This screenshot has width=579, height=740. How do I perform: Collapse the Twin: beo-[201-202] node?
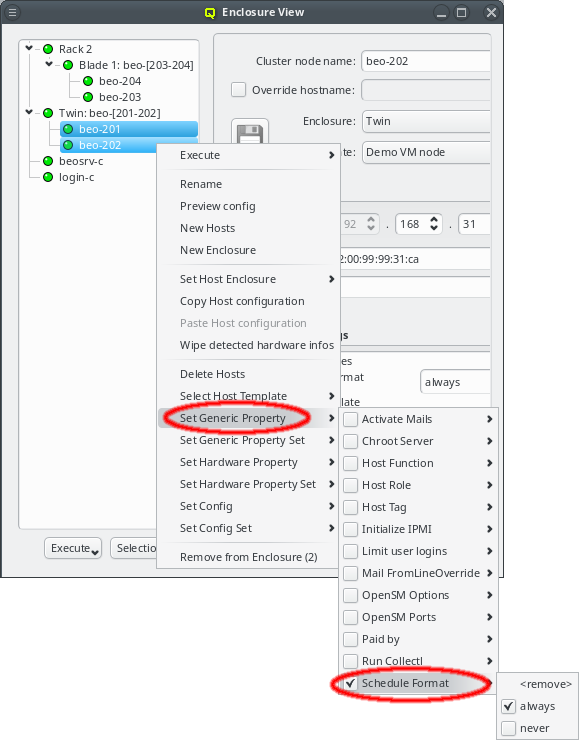pyautogui.click(x=29, y=112)
